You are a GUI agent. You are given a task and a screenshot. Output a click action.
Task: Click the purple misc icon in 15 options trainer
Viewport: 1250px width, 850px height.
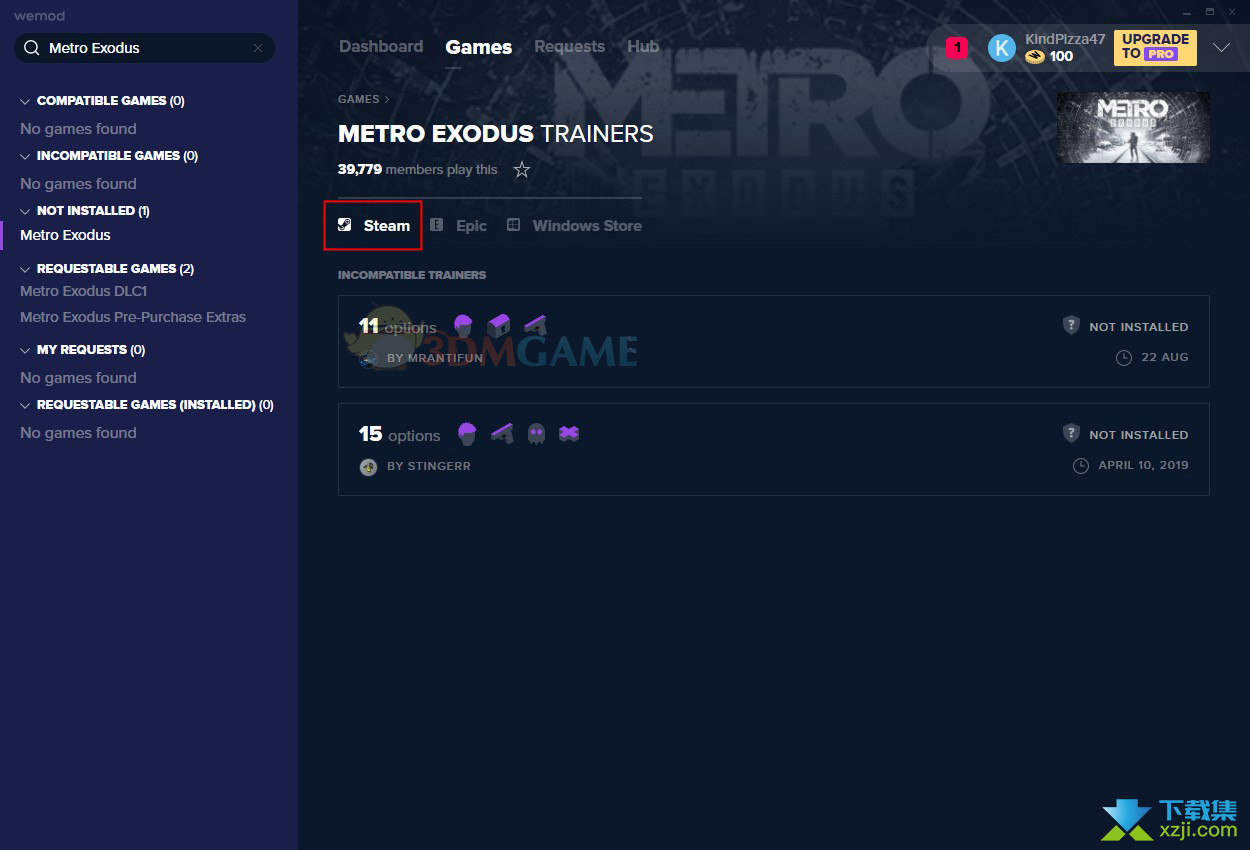(569, 434)
